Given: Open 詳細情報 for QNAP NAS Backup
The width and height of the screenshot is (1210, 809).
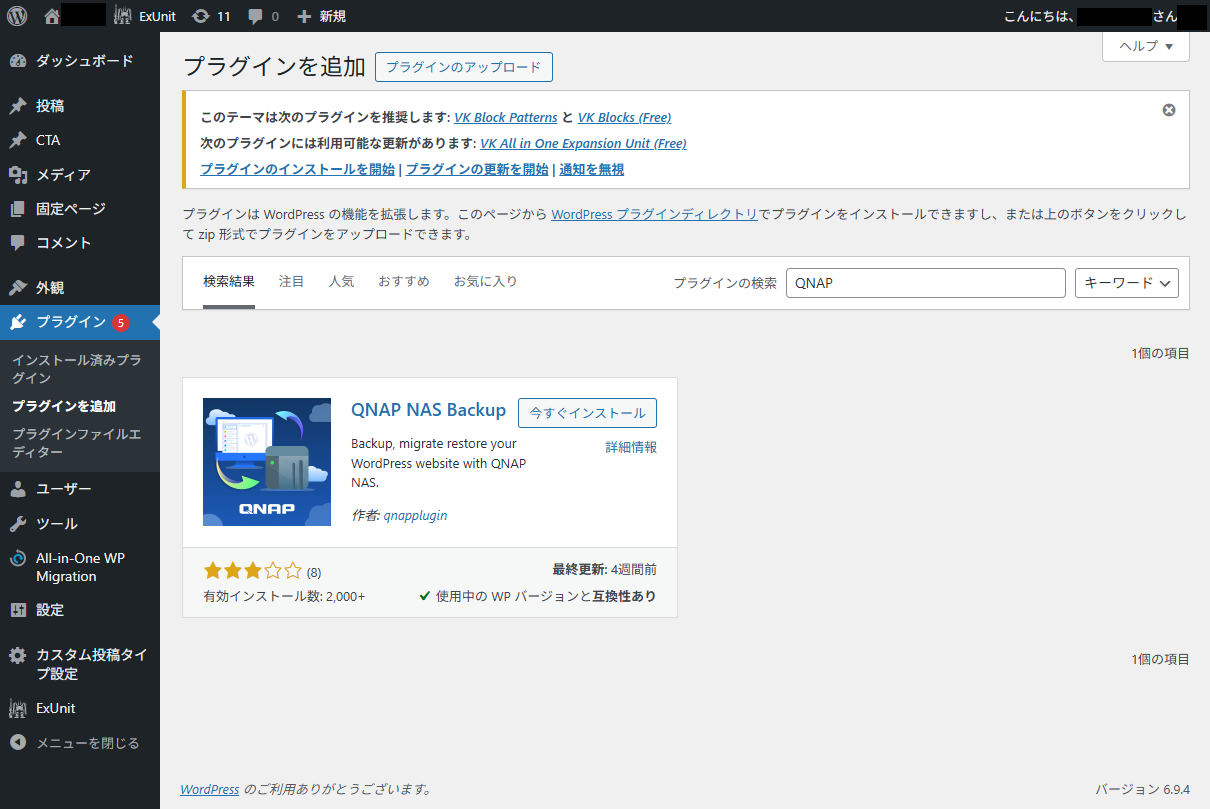Looking at the screenshot, I should (631, 447).
